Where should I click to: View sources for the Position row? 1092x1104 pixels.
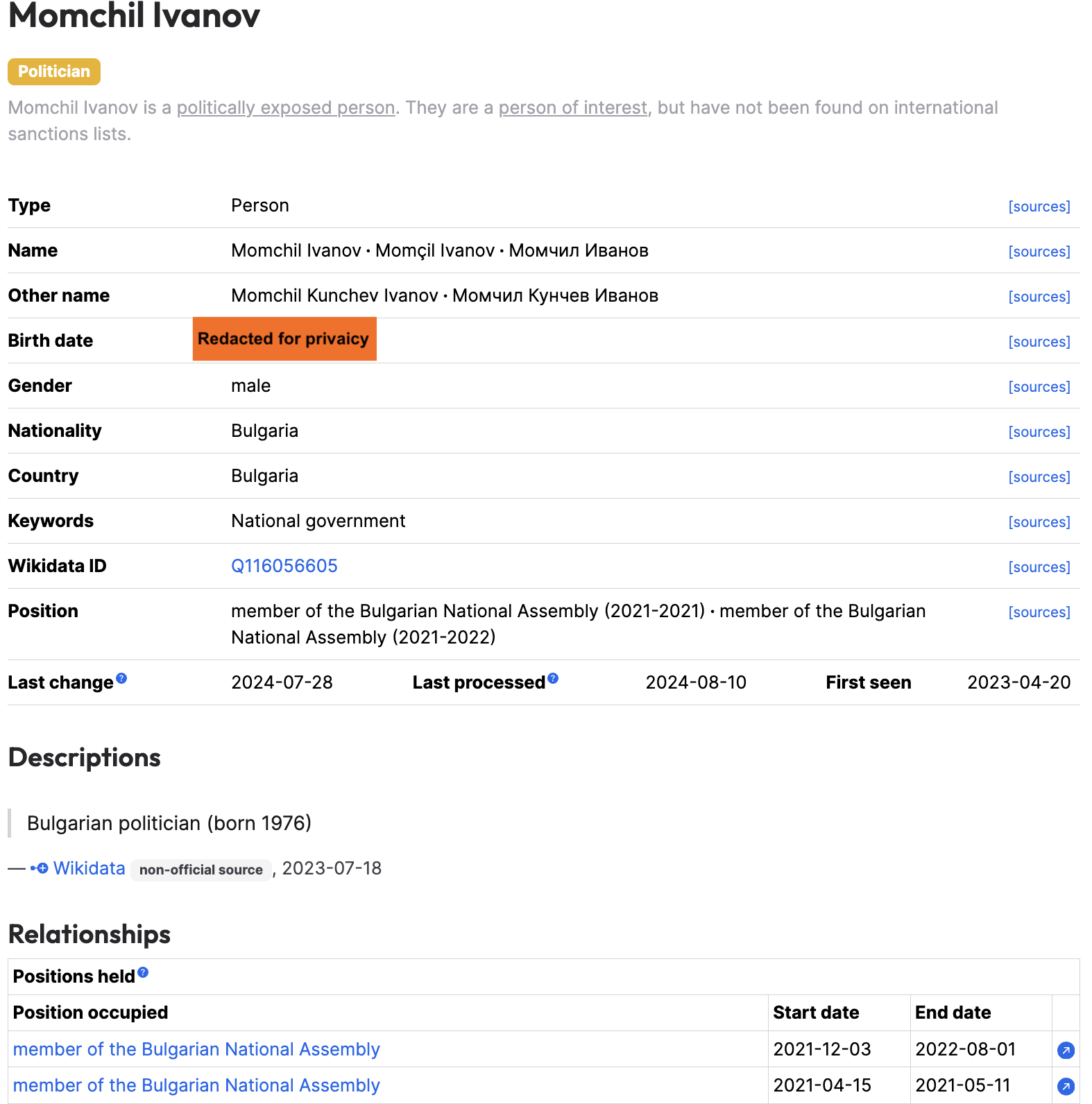(1039, 612)
